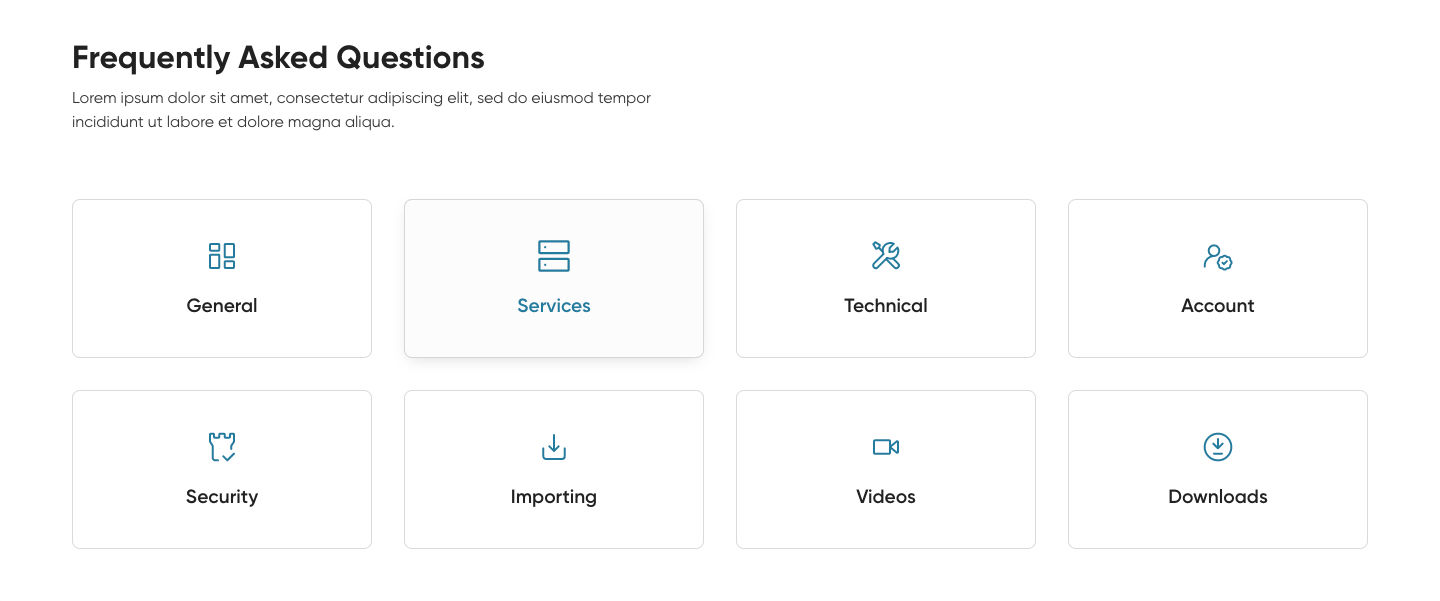The width and height of the screenshot is (1440, 601).
Task: Click the Services server stack icon
Action: (x=554, y=256)
